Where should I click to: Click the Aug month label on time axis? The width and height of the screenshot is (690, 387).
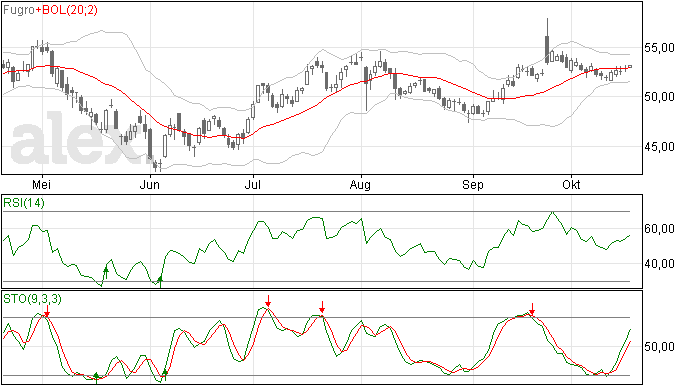pyautogui.click(x=360, y=185)
